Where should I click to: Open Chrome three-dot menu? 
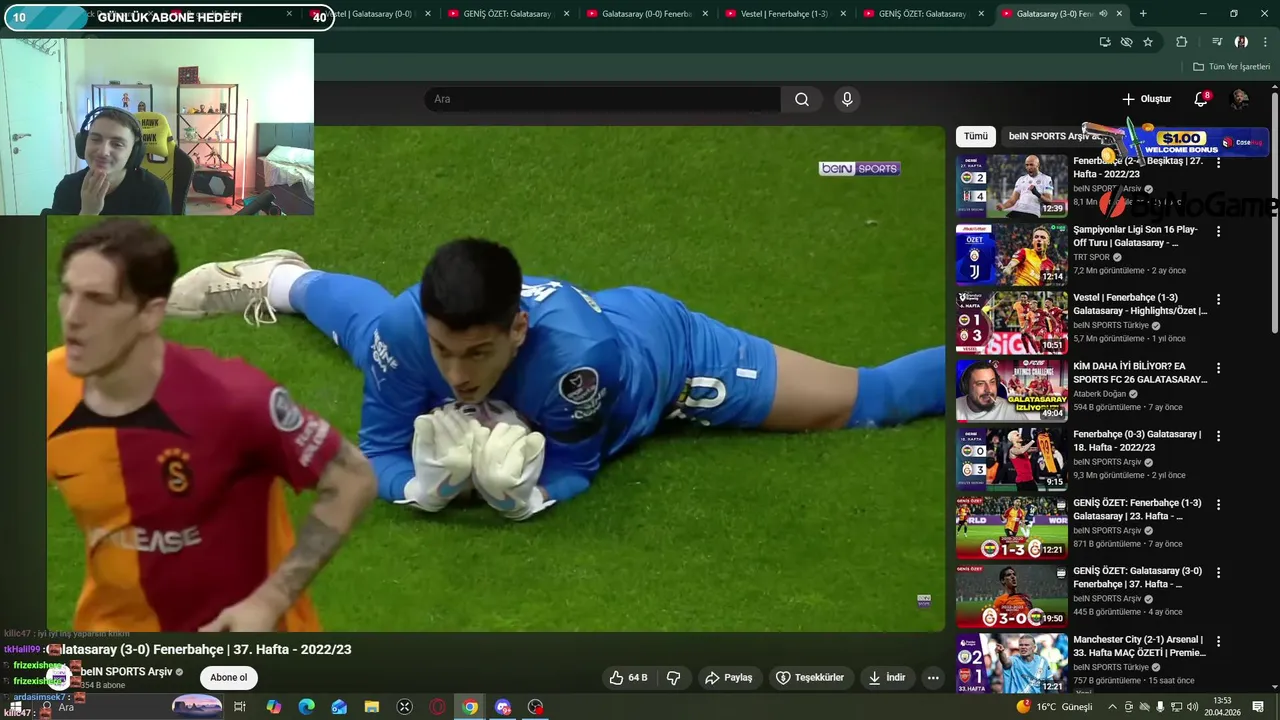tap(1266, 42)
